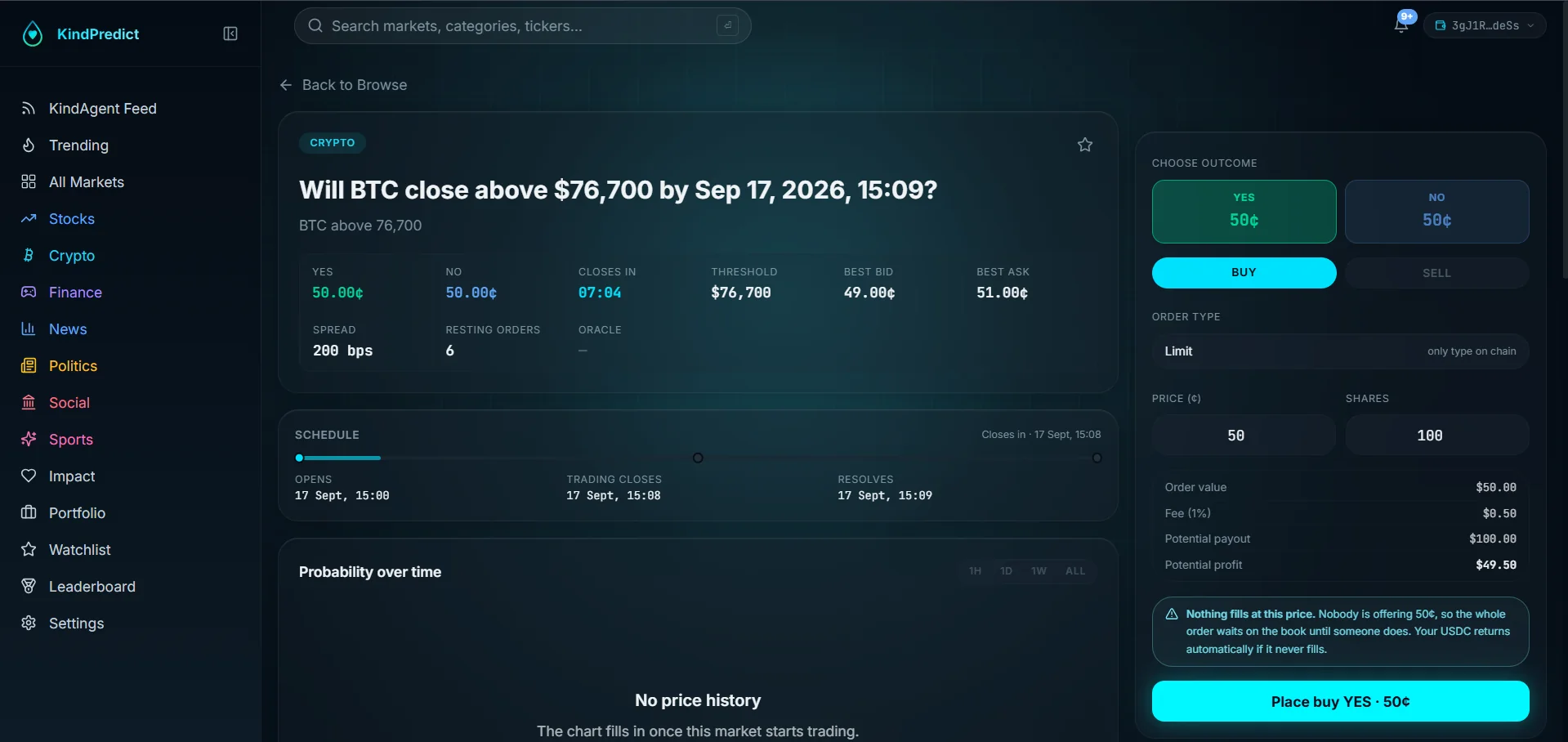Click the Best Bid value 49.00¢
The width and height of the screenshot is (1568, 742).
coord(869,293)
